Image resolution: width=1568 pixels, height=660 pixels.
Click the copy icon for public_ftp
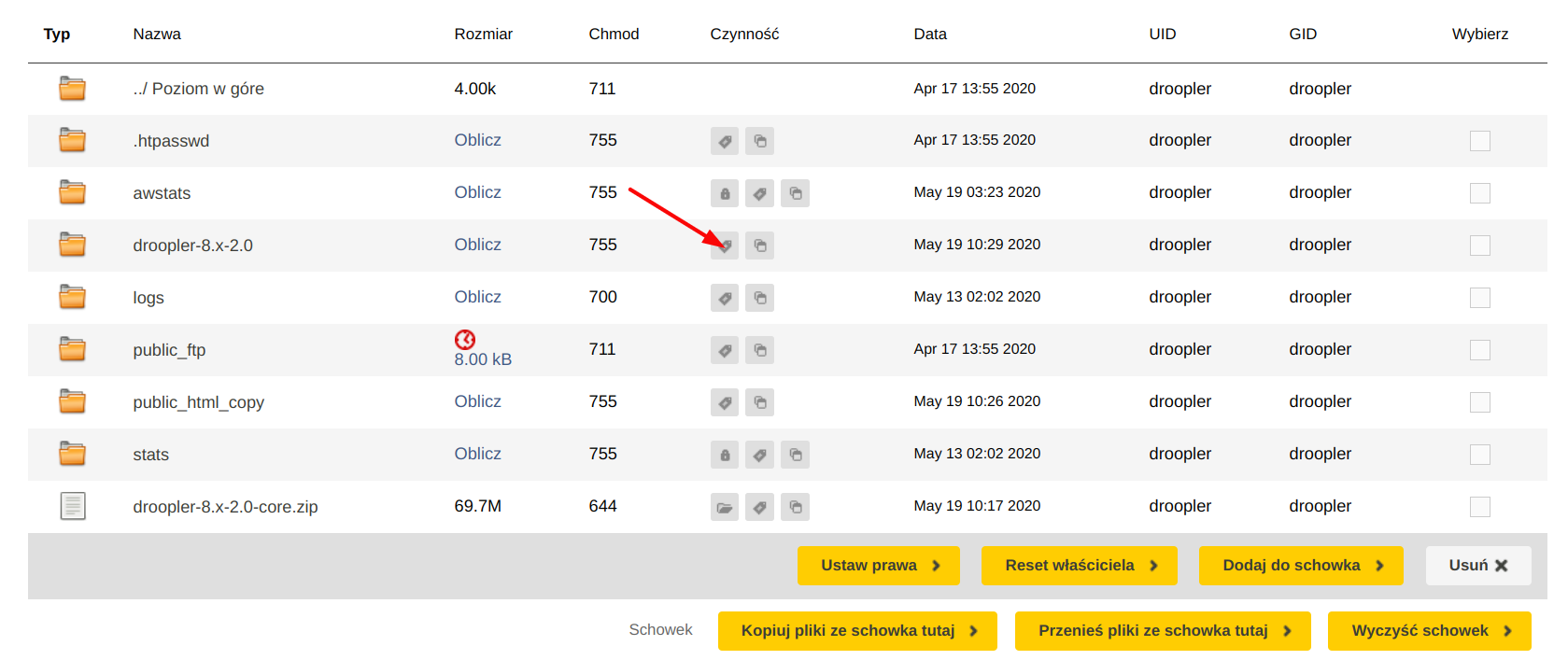(x=760, y=350)
